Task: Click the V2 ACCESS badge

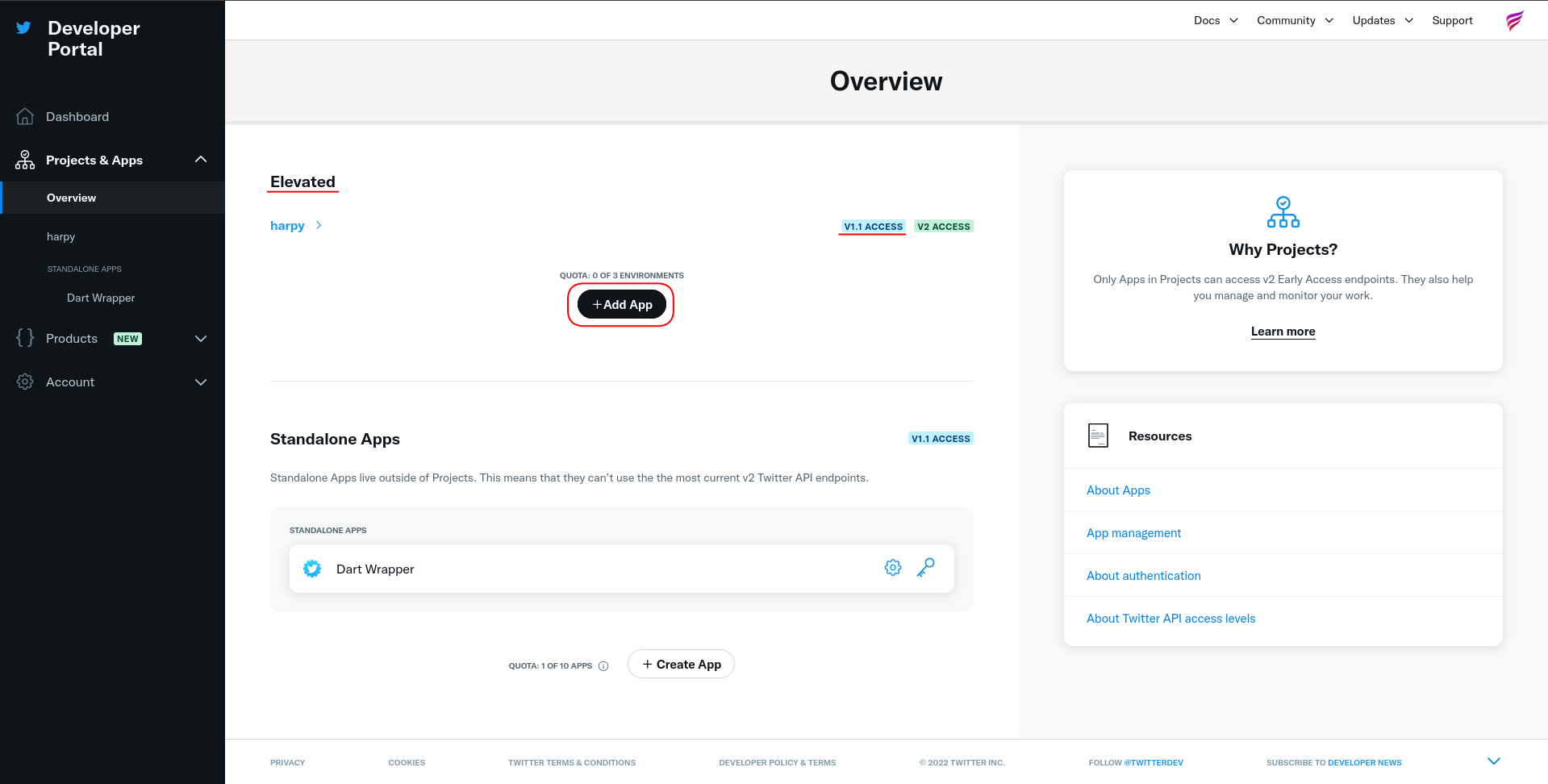Action: point(944,227)
